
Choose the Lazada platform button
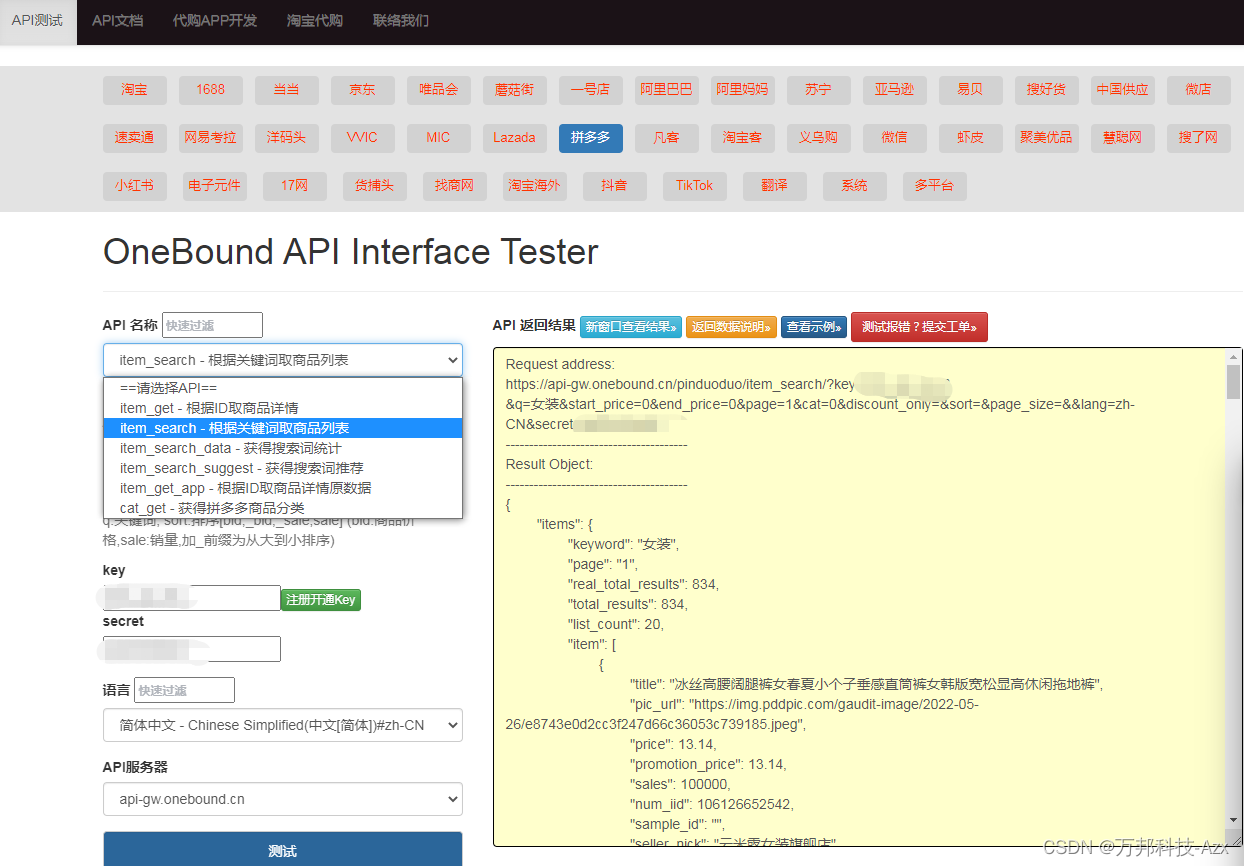pyautogui.click(x=515, y=138)
